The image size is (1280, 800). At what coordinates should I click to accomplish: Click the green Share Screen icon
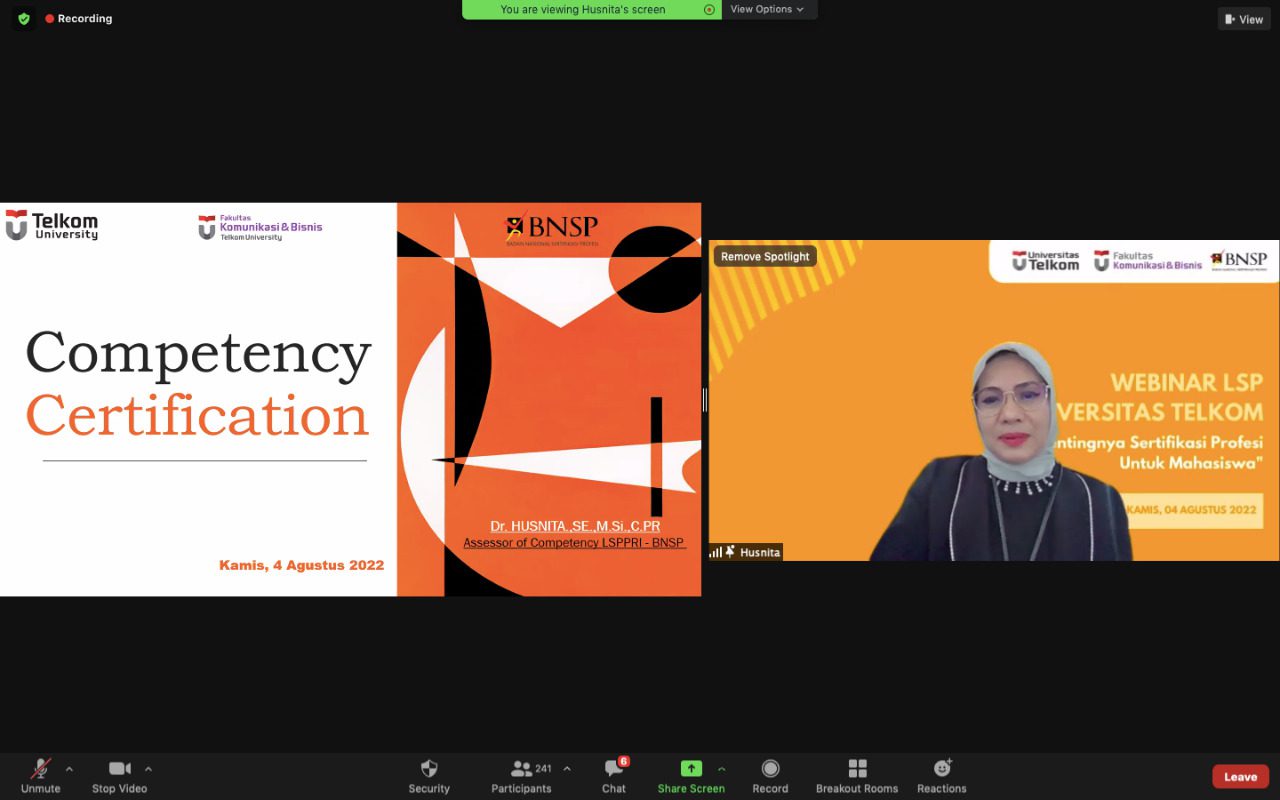(x=691, y=768)
